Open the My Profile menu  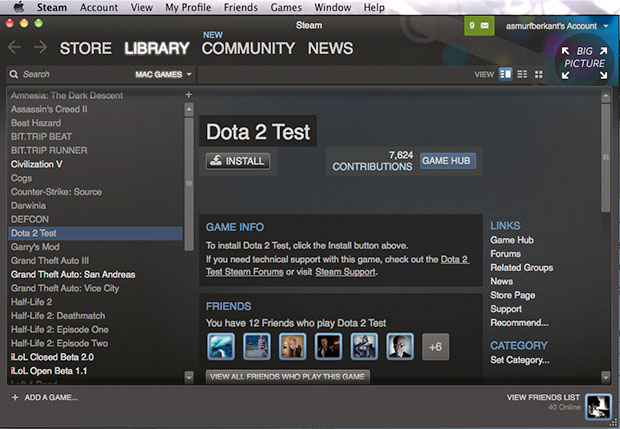point(188,7)
